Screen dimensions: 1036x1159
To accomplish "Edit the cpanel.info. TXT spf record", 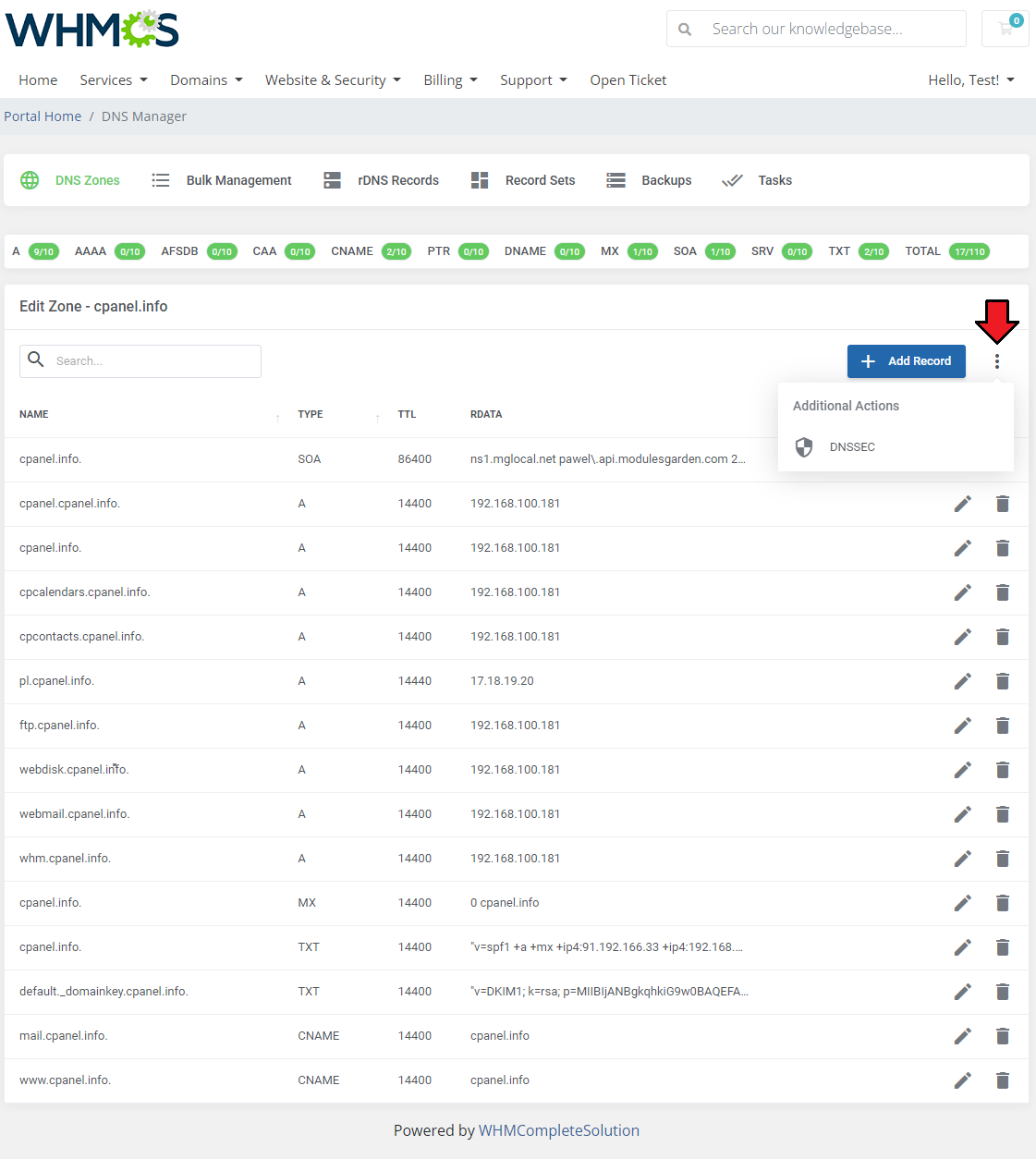I will pyautogui.click(x=963, y=947).
